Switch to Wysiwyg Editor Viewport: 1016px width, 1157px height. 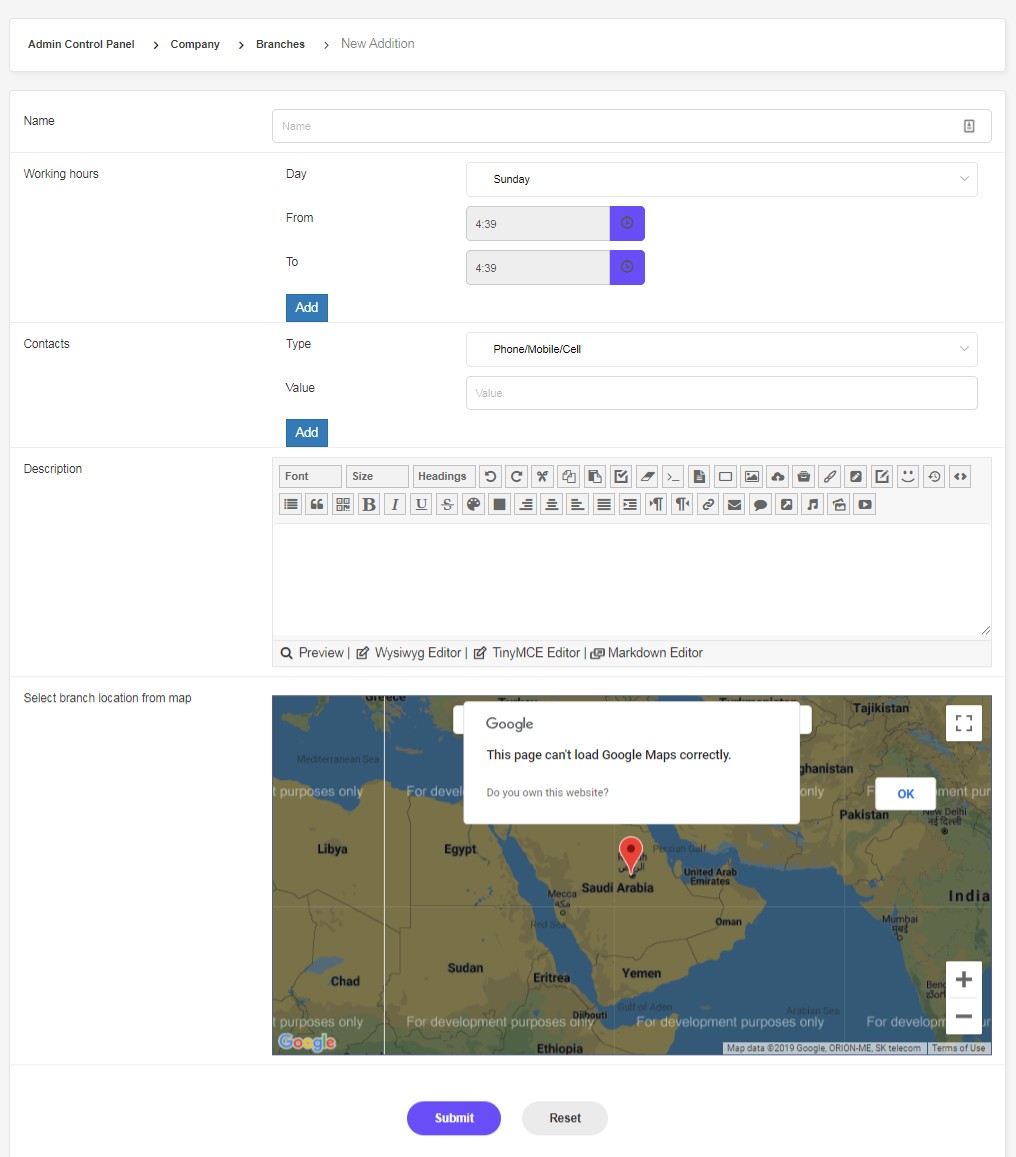(409, 653)
